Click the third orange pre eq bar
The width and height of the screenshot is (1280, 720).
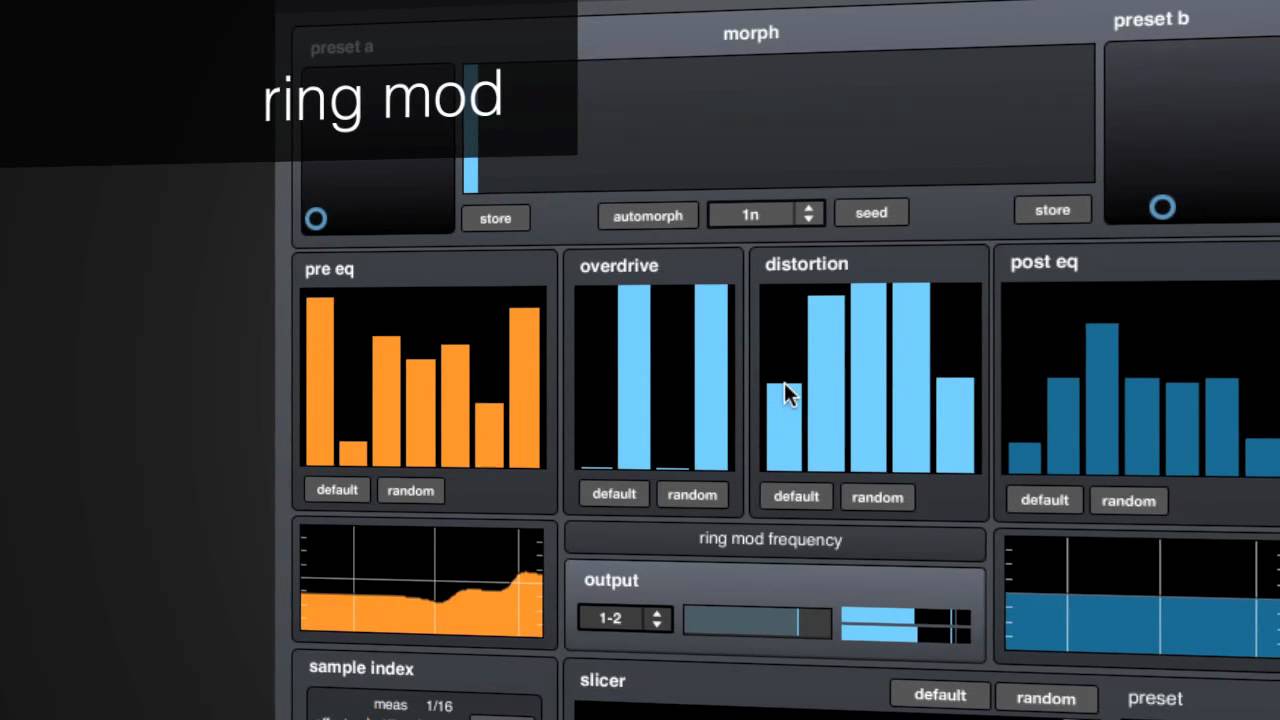(x=387, y=401)
